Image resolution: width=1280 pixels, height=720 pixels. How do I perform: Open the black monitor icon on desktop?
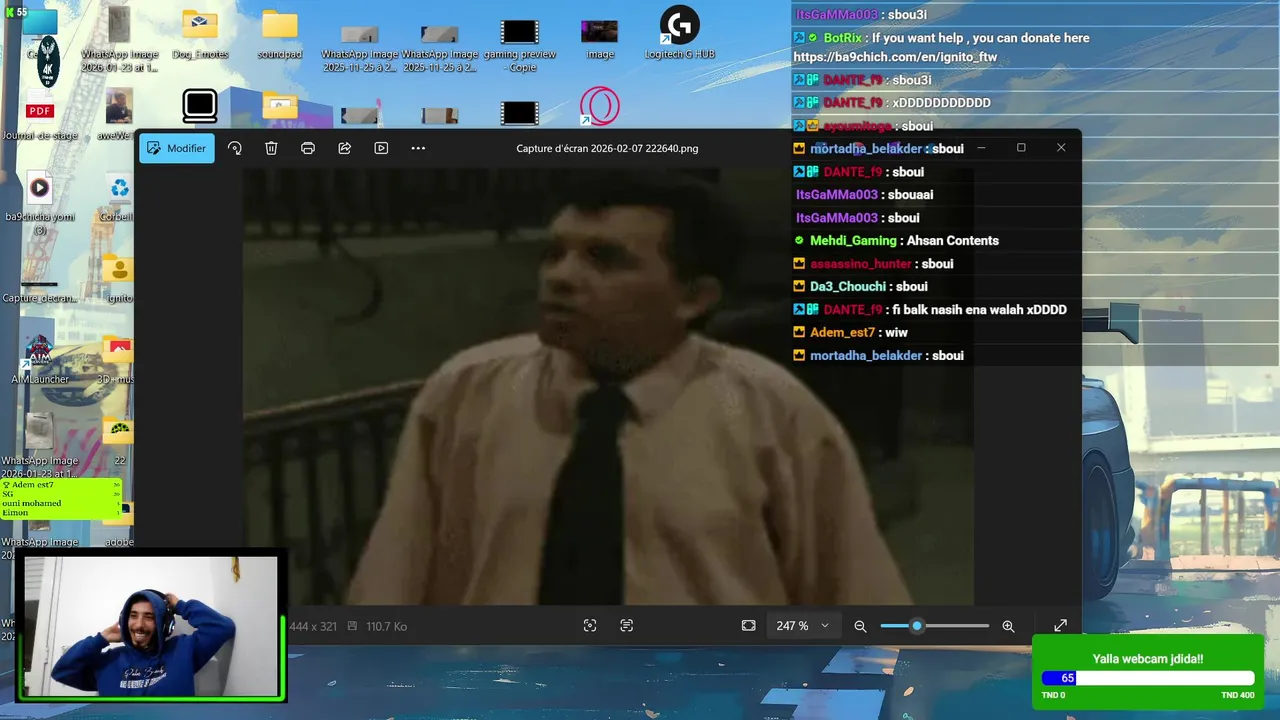(200, 106)
